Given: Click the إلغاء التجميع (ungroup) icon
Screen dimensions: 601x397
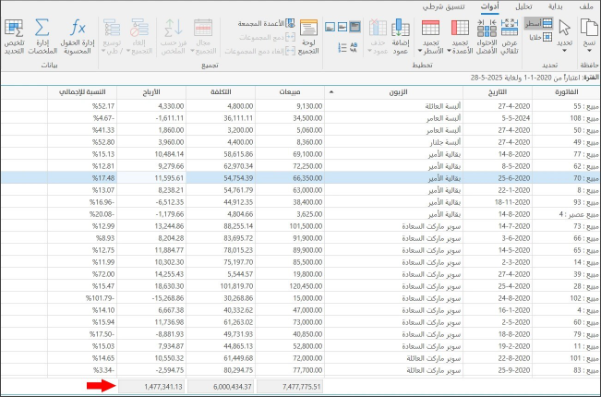Looking at the screenshot, I should pyautogui.click(x=139, y=28).
